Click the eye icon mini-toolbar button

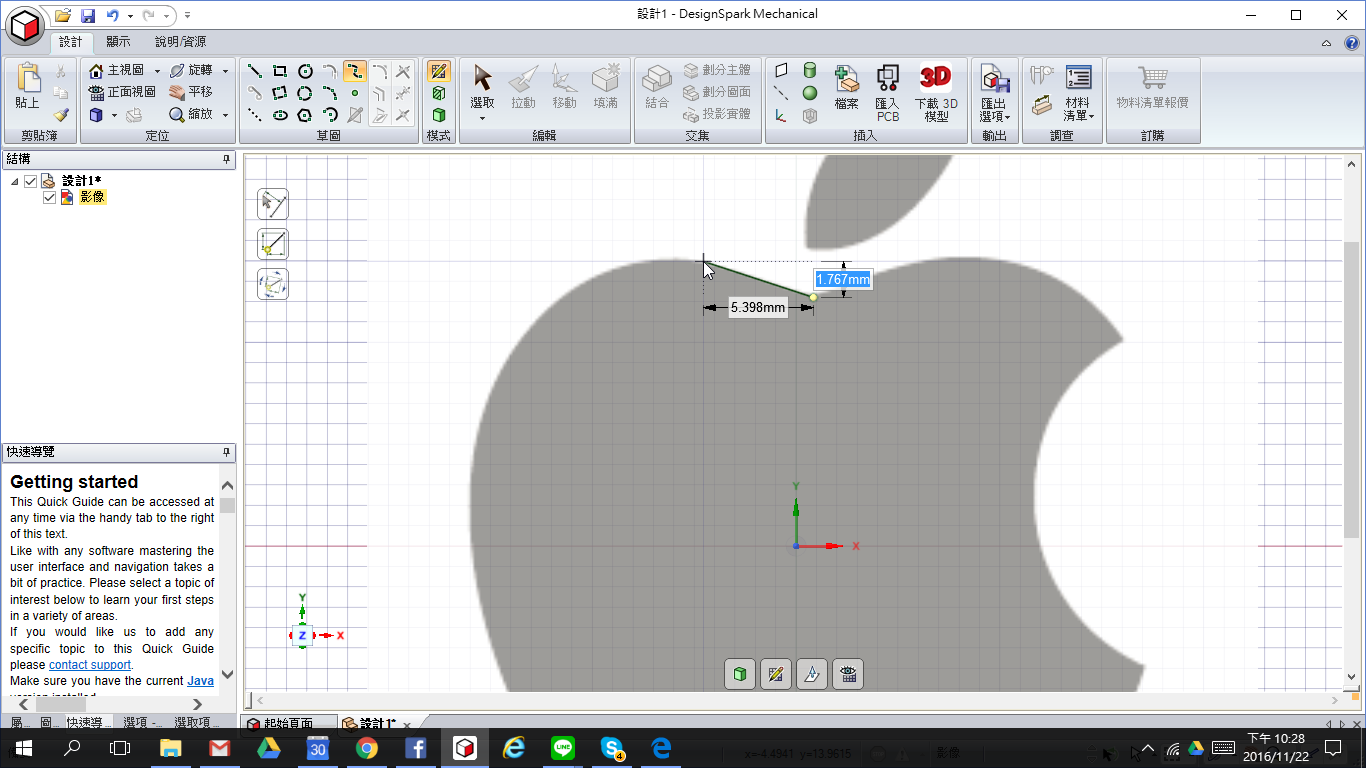(x=848, y=674)
